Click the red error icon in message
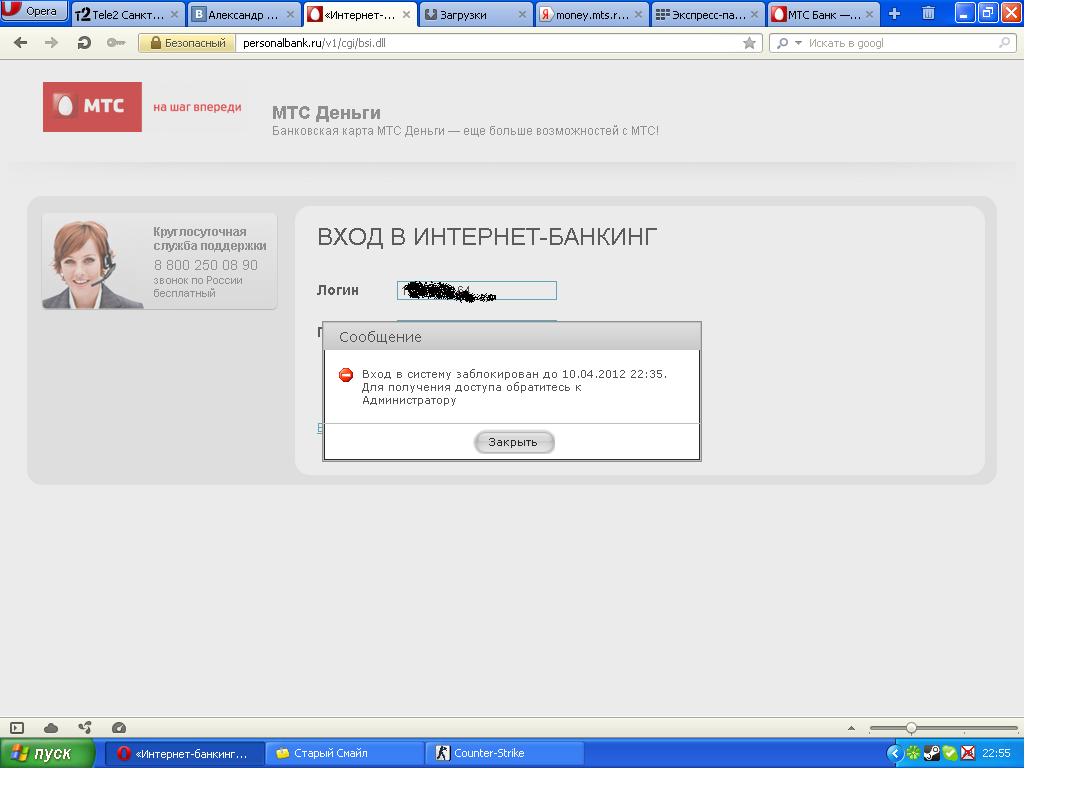 (345, 375)
